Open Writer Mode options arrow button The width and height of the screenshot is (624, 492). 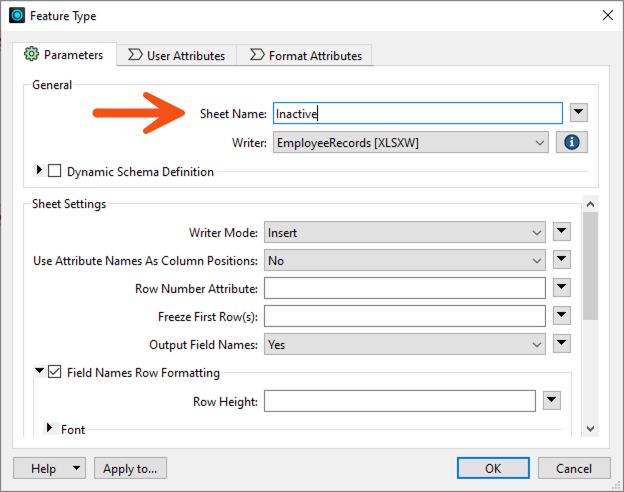point(561,232)
